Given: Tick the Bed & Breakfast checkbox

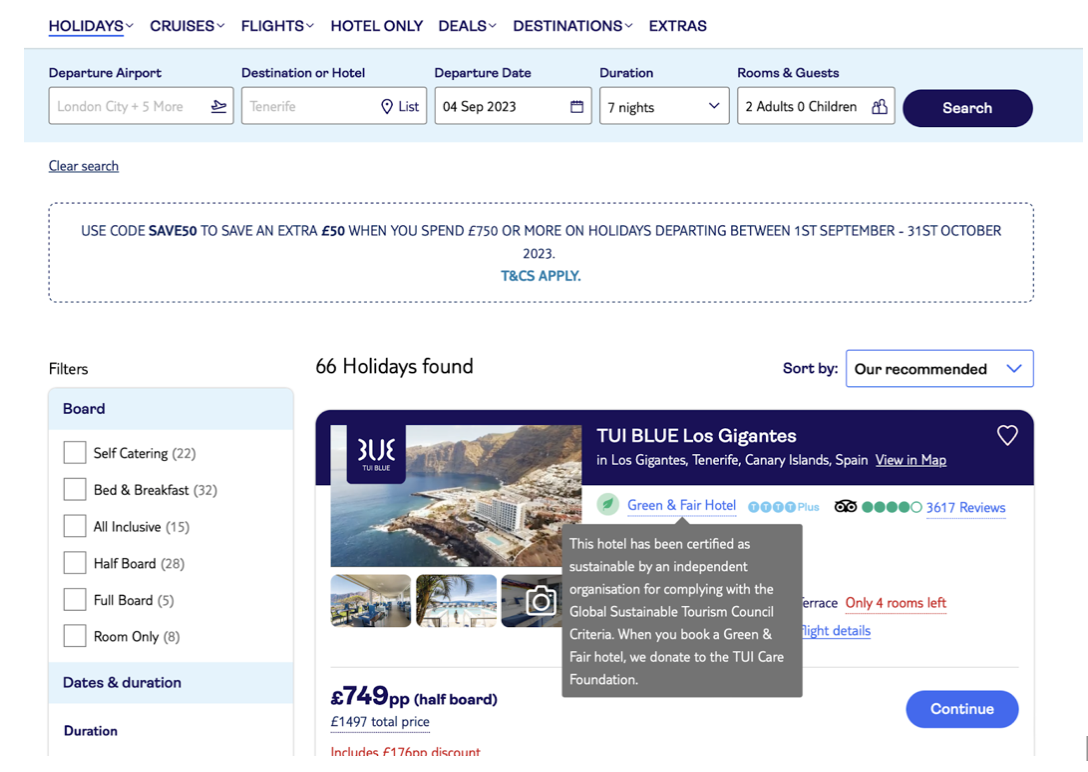Looking at the screenshot, I should (74, 490).
